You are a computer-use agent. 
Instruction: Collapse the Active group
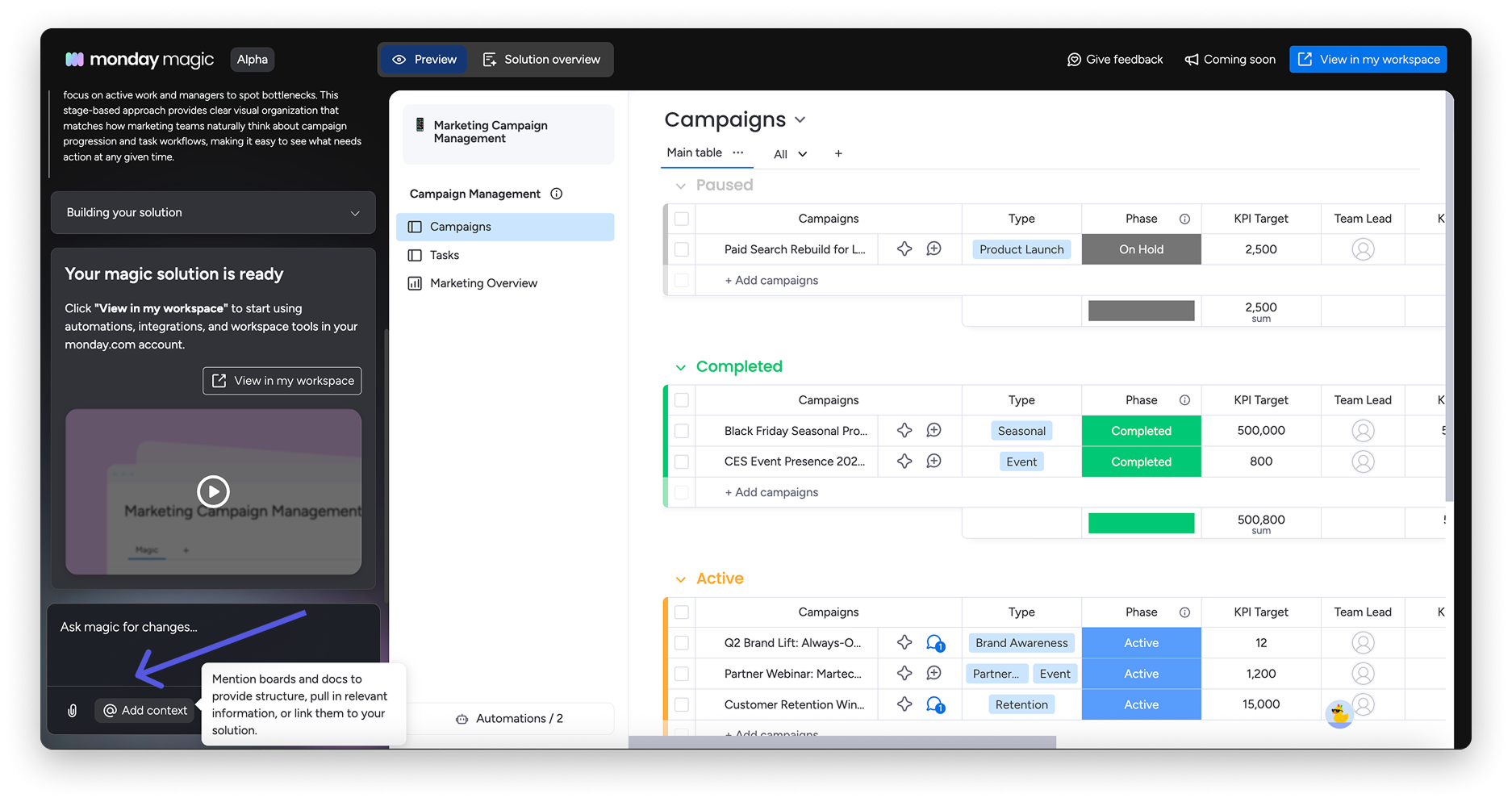[x=681, y=579]
